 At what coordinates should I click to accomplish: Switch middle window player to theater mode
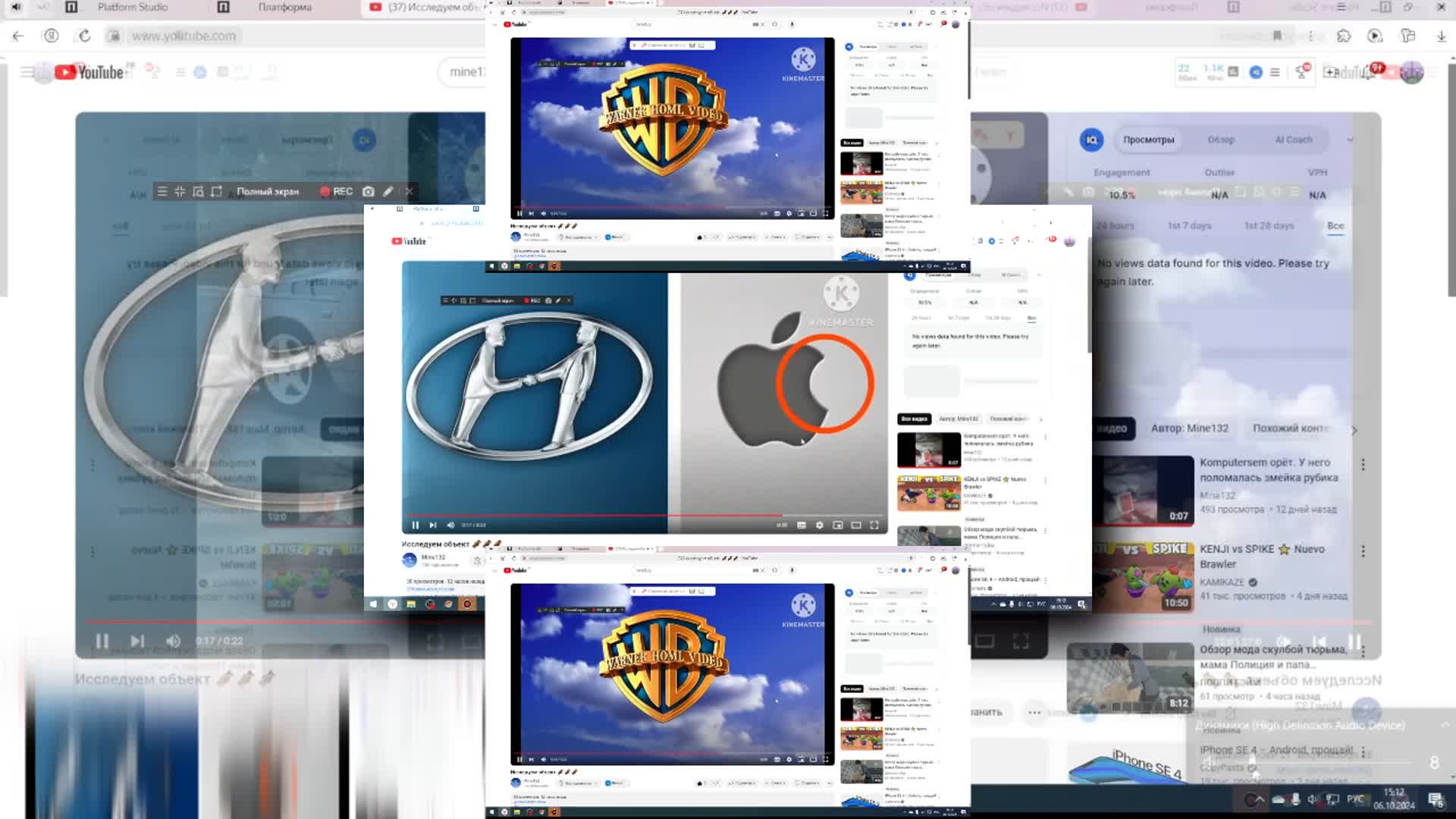(856, 525)
